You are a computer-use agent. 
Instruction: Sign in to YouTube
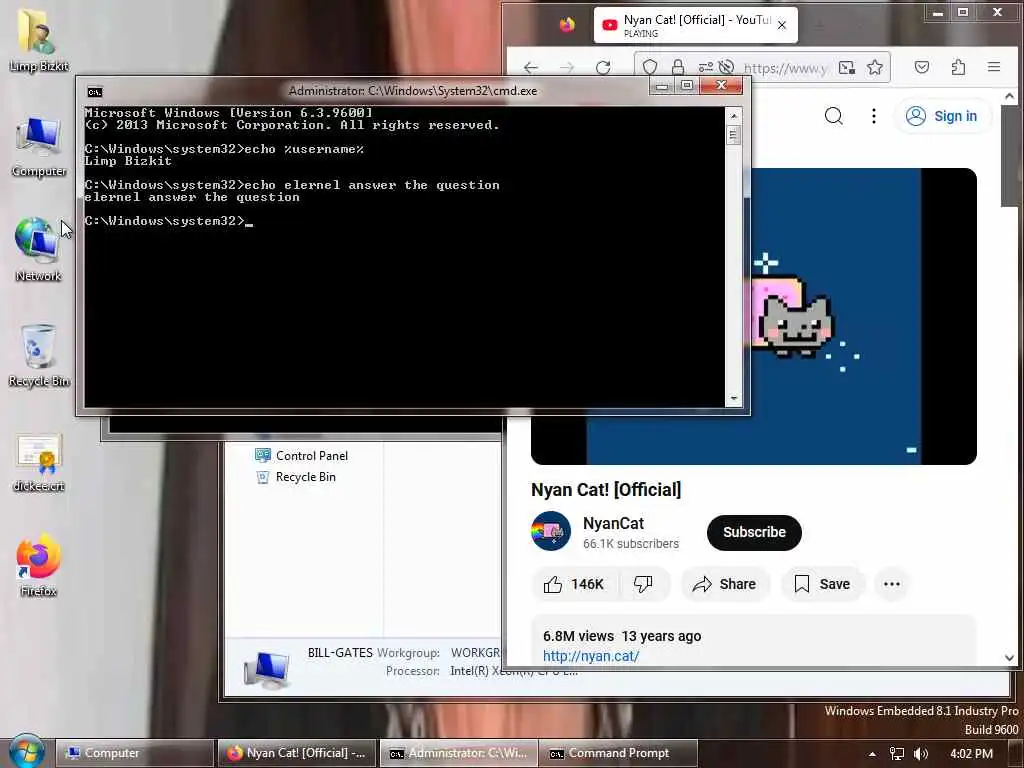click(x=941, y=116)
